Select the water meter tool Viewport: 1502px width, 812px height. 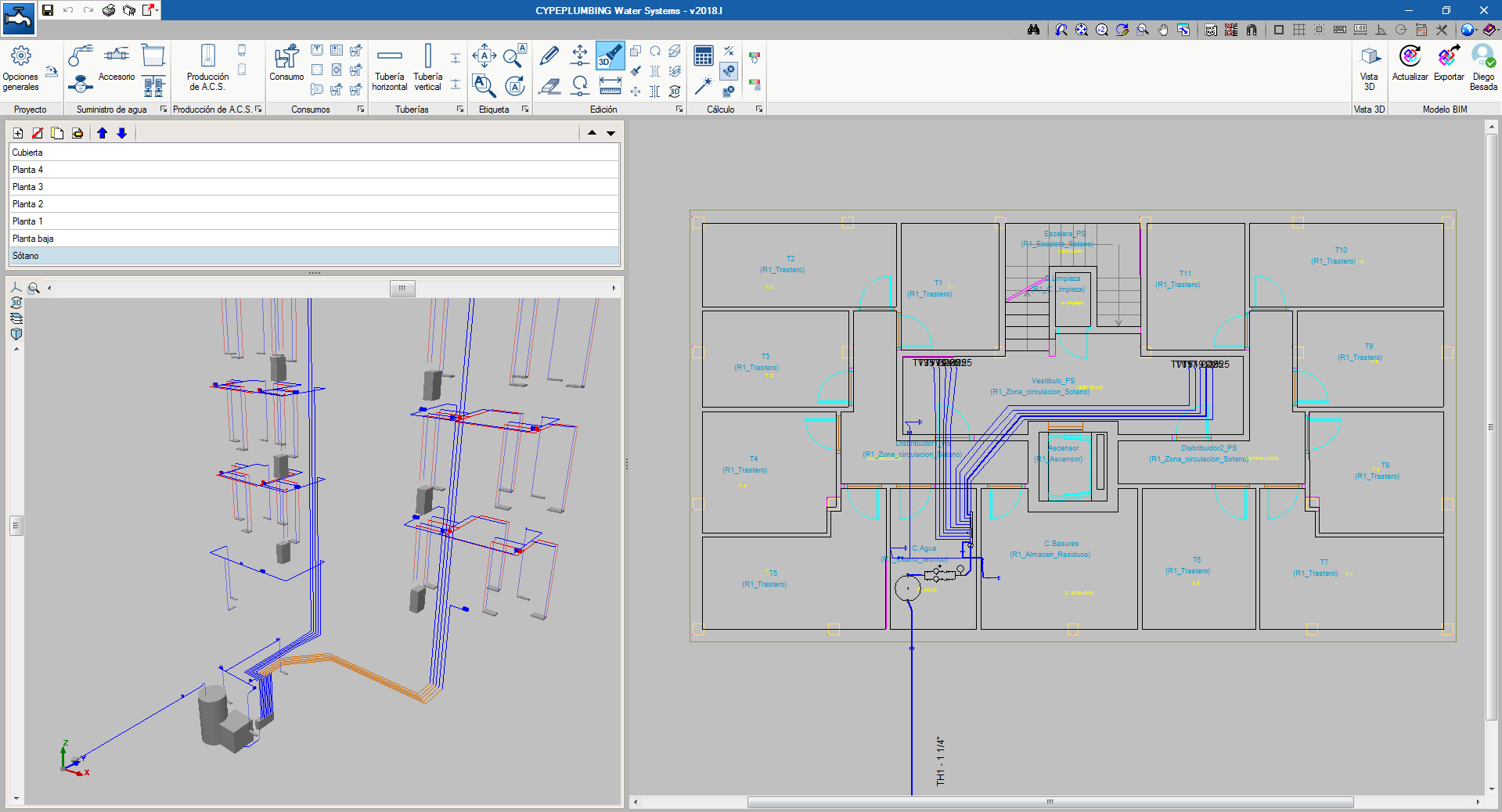click(81, 84)
